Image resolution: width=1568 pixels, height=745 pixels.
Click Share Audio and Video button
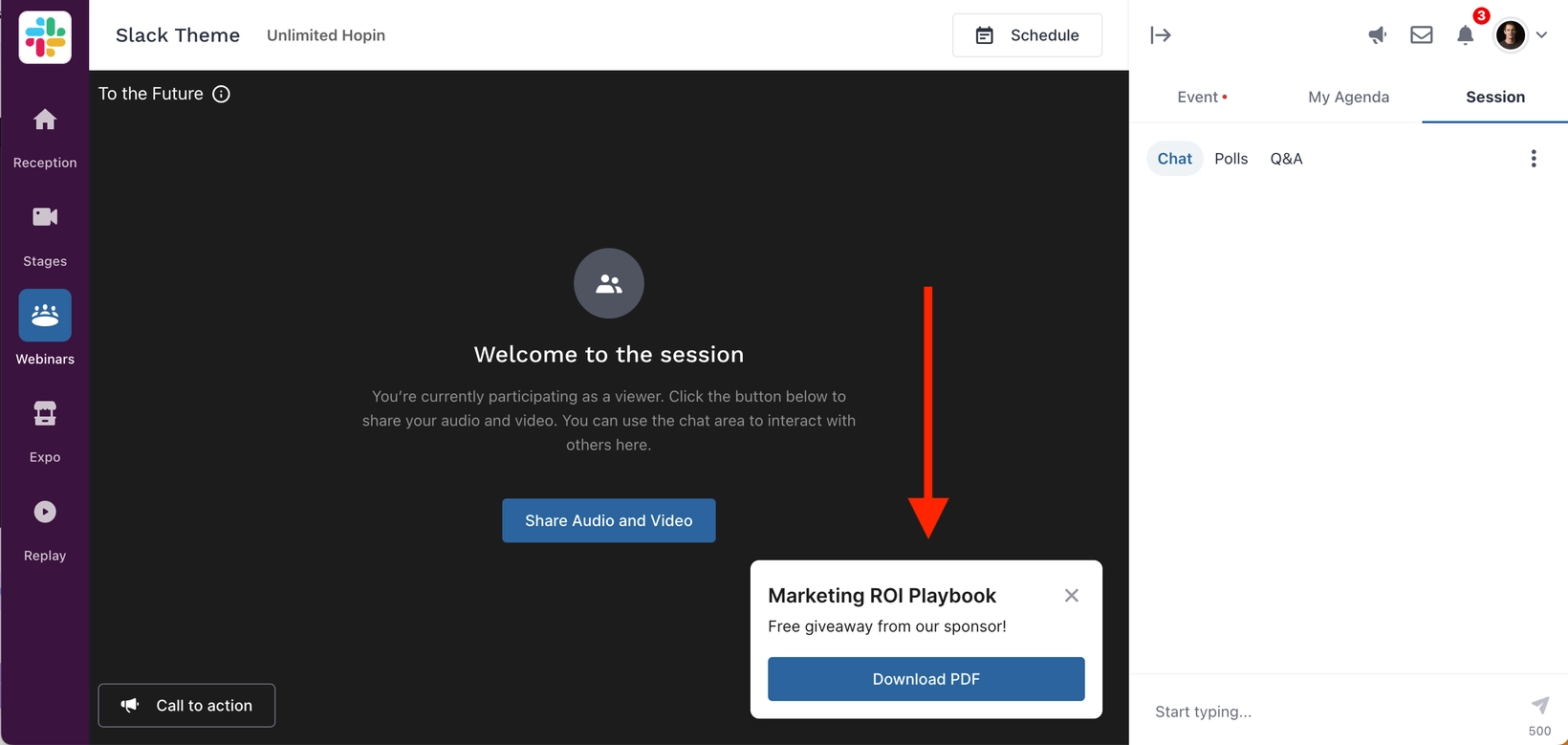(609, 520)
